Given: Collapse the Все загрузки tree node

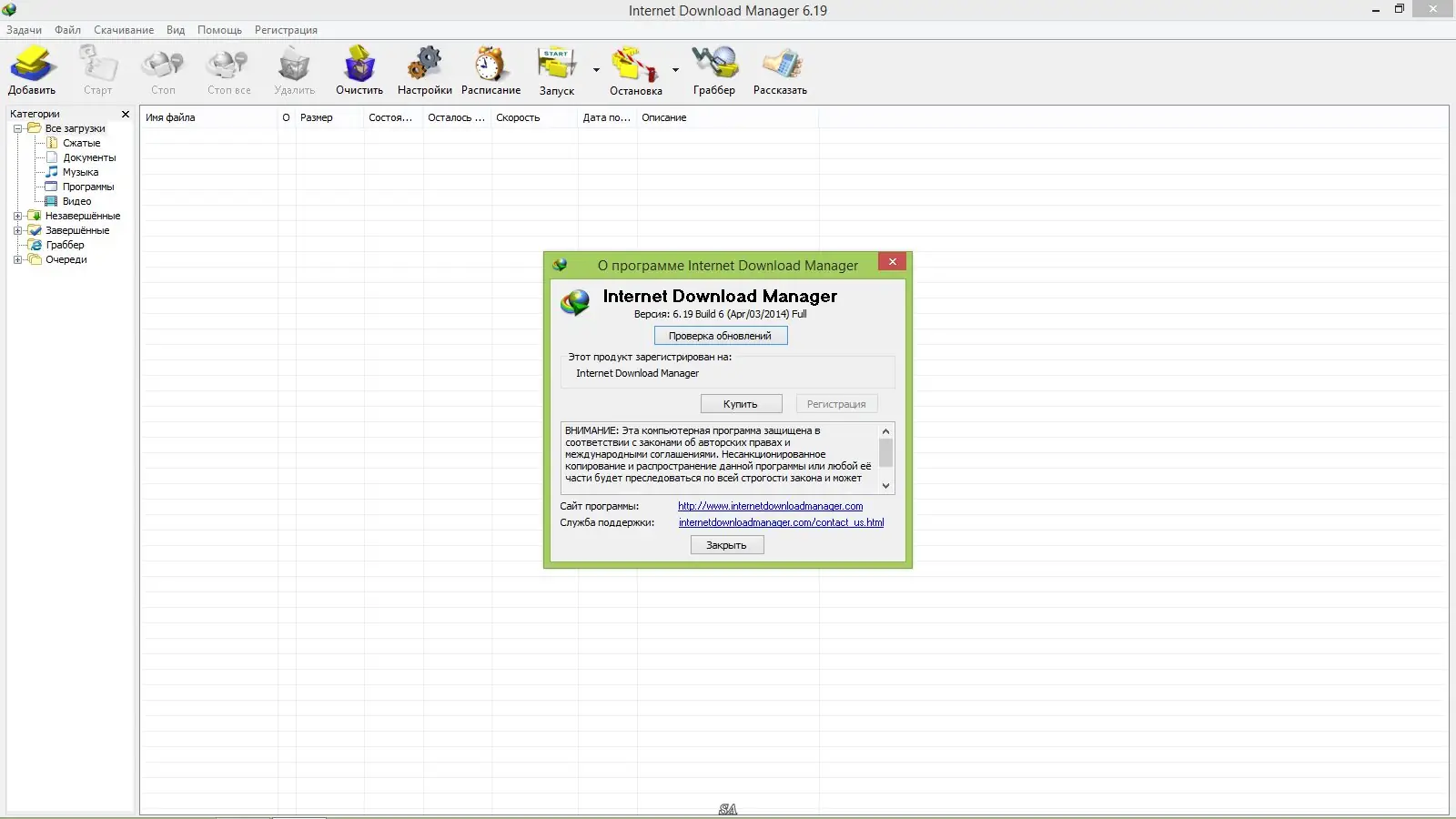Looking at the screenshot, I should point(17,128).
